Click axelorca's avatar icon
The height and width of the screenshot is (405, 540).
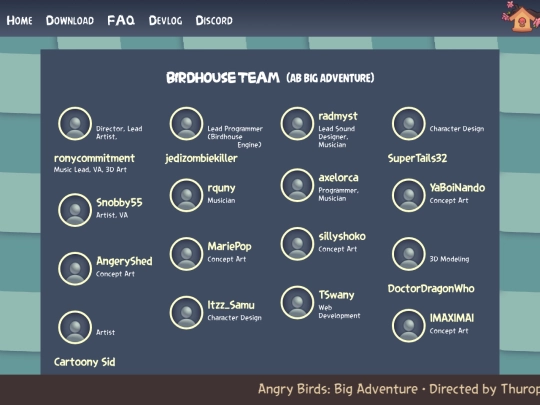click(x=297, y=185)
